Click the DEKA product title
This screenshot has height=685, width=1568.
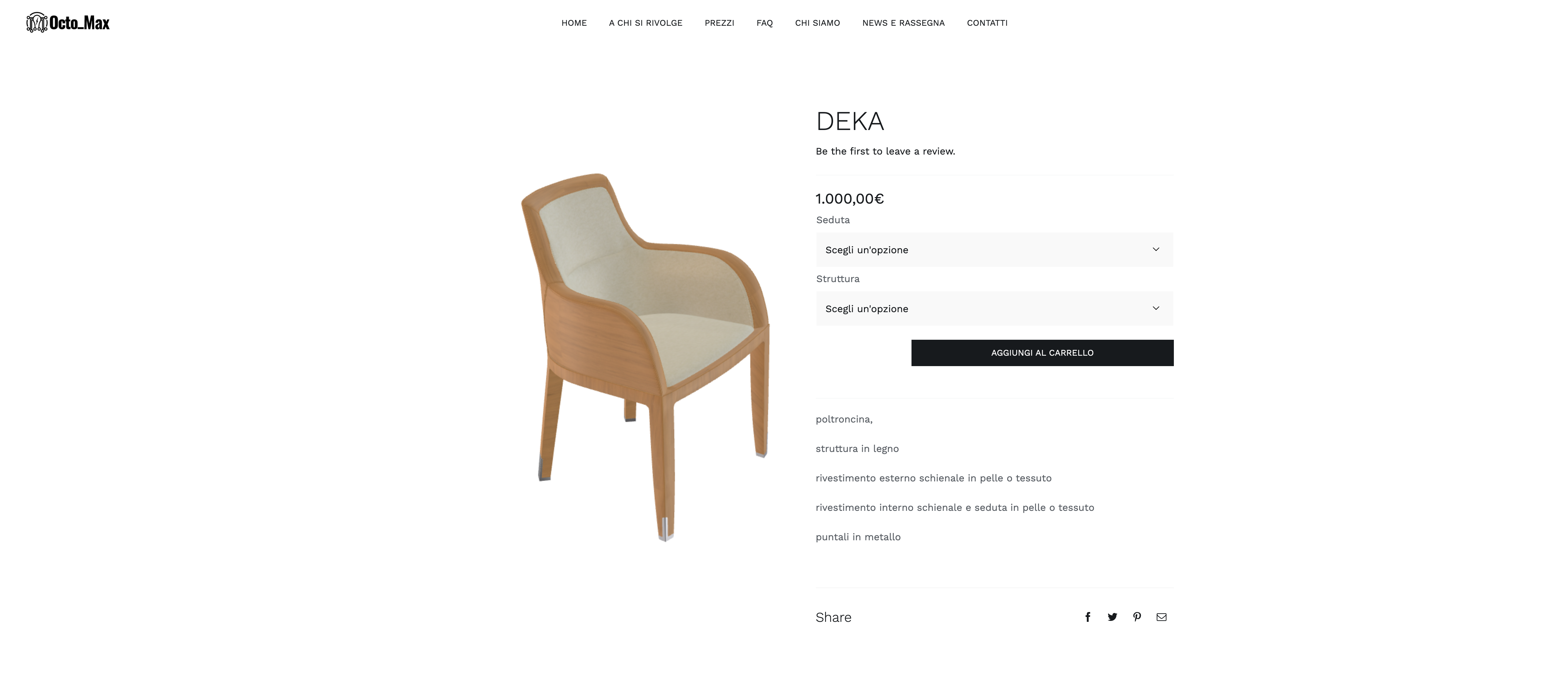pos(850,121)
